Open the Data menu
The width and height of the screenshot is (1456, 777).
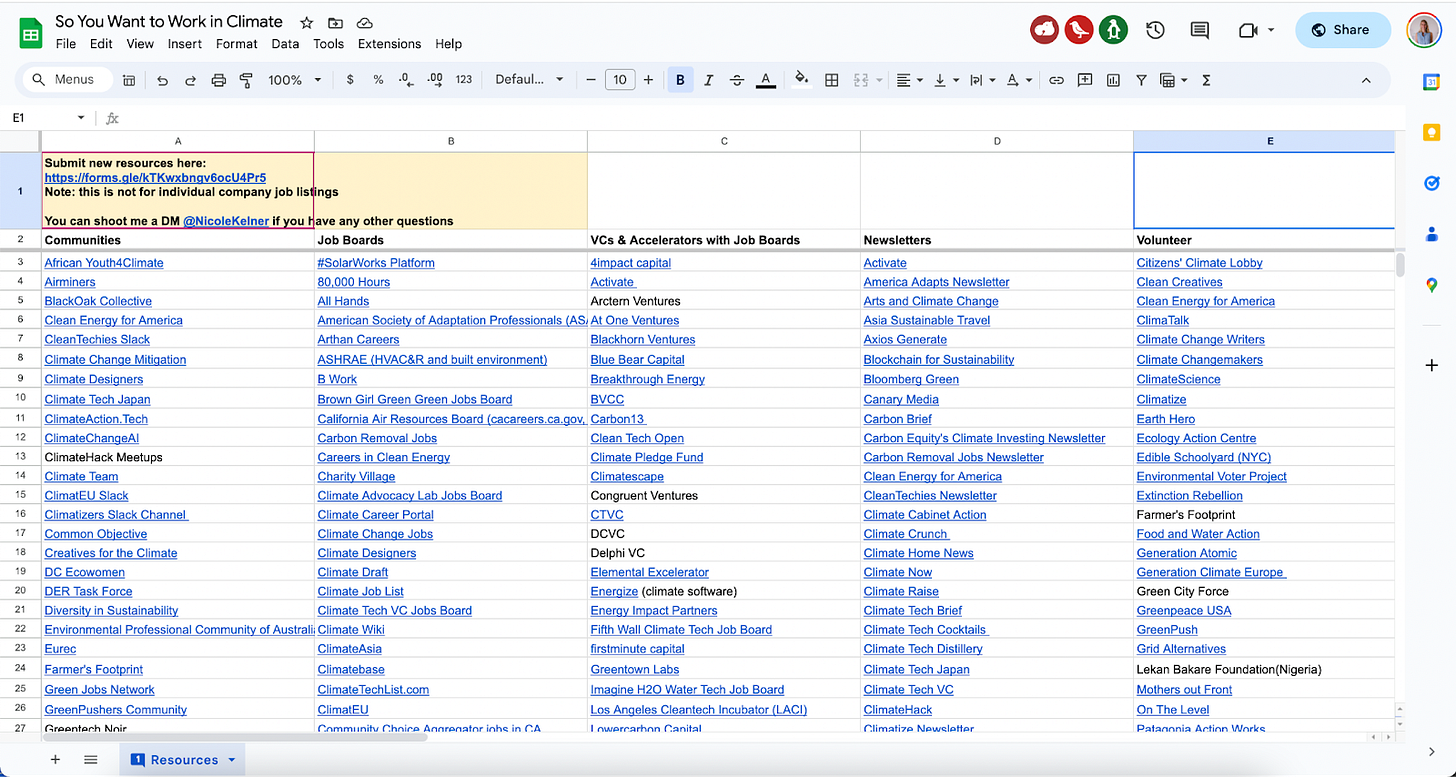285,44
